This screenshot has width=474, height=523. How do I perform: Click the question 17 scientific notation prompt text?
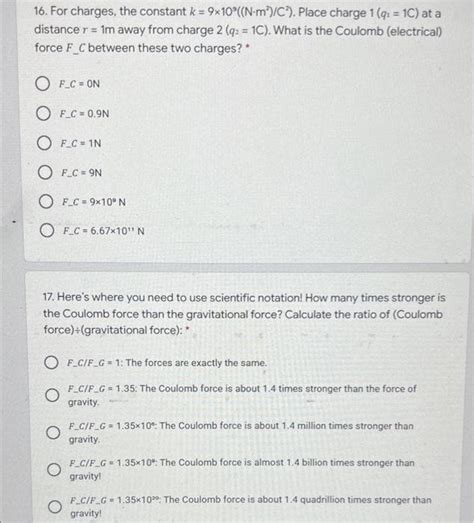coord(244,314)
